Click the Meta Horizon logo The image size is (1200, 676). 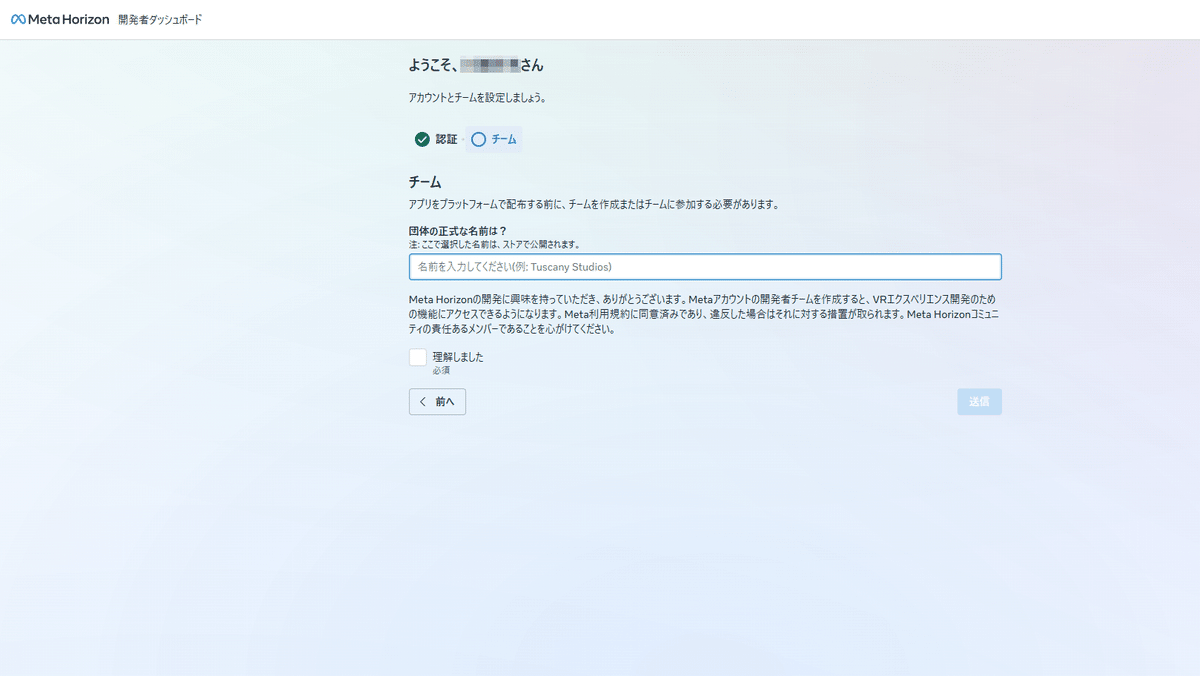60,19
